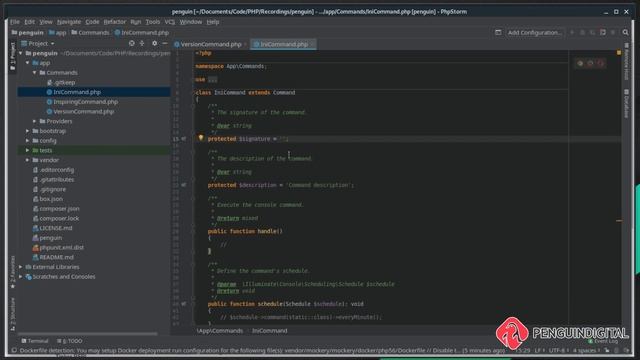640x360 pixels.
Task: Click the orange warning marker on editor scrollbar
Action: [619, 220]
